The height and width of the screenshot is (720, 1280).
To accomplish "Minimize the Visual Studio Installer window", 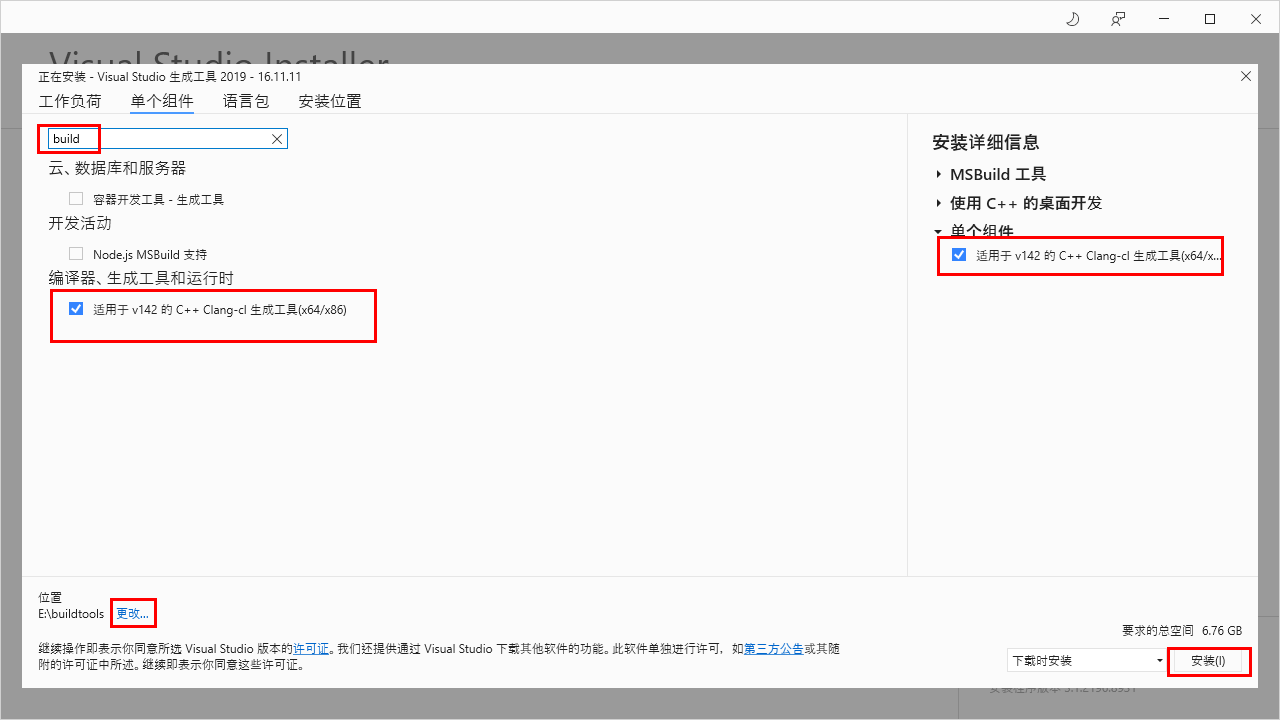I will [x=1164, y=19].
